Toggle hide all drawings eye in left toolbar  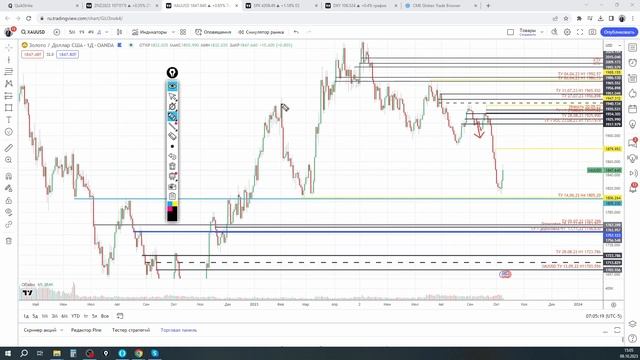pos(9,212)
